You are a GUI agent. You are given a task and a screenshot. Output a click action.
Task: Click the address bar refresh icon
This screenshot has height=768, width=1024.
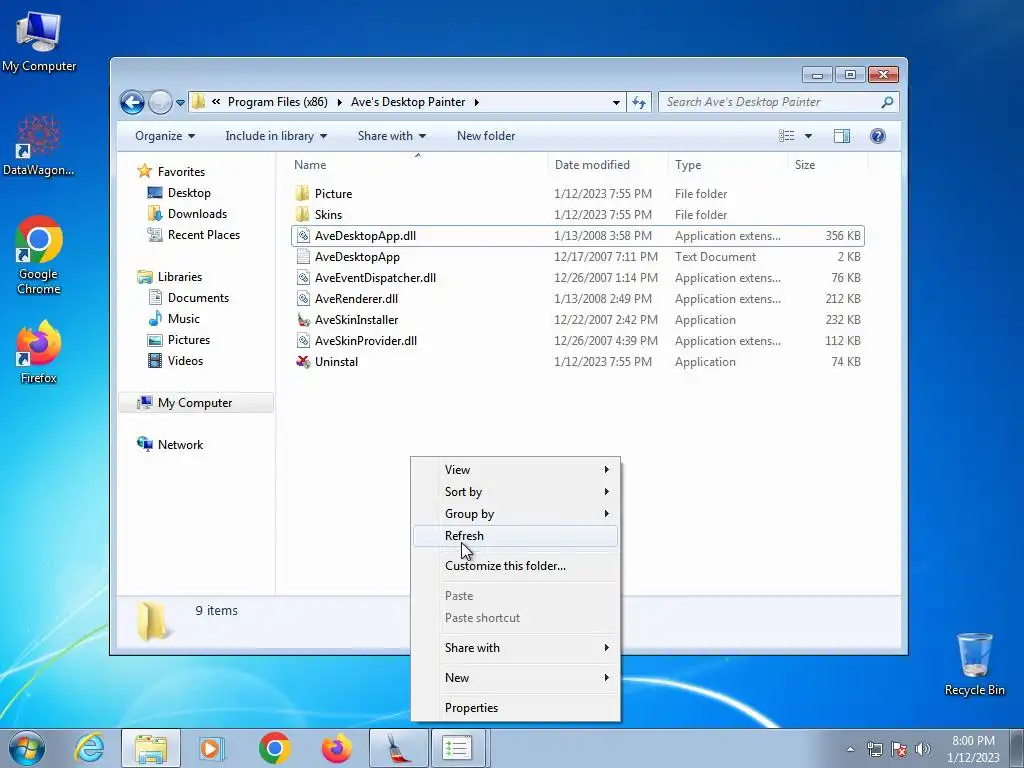[x=639, y=102]
